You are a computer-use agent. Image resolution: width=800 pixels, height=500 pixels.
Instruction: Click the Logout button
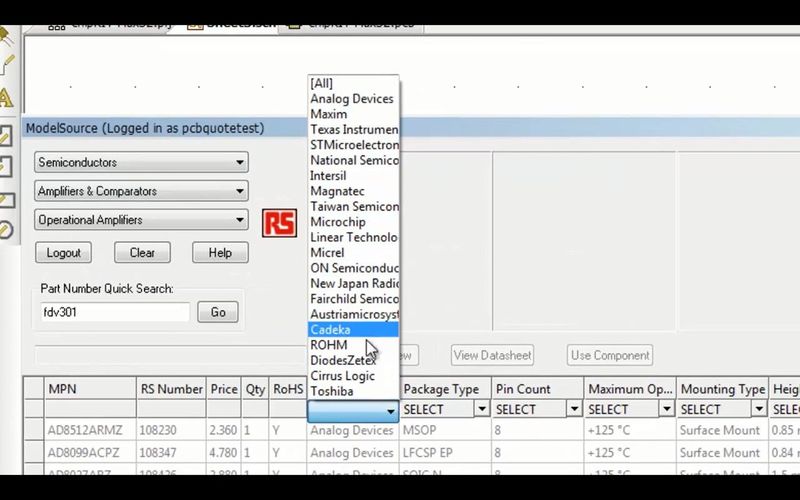coord(63,253)
